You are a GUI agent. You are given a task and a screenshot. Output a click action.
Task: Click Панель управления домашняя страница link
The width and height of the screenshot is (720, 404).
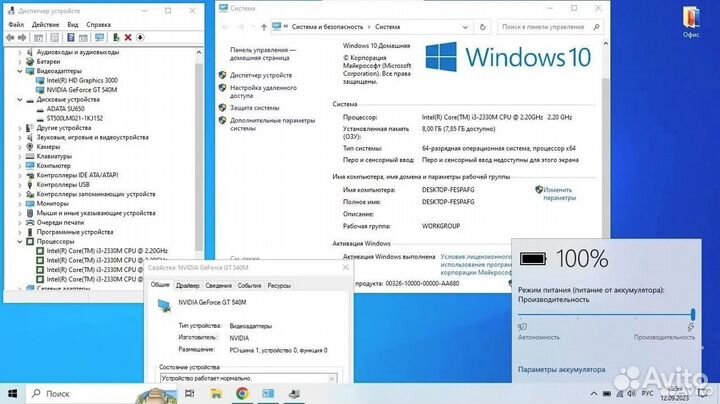click(x=263, y=54)
